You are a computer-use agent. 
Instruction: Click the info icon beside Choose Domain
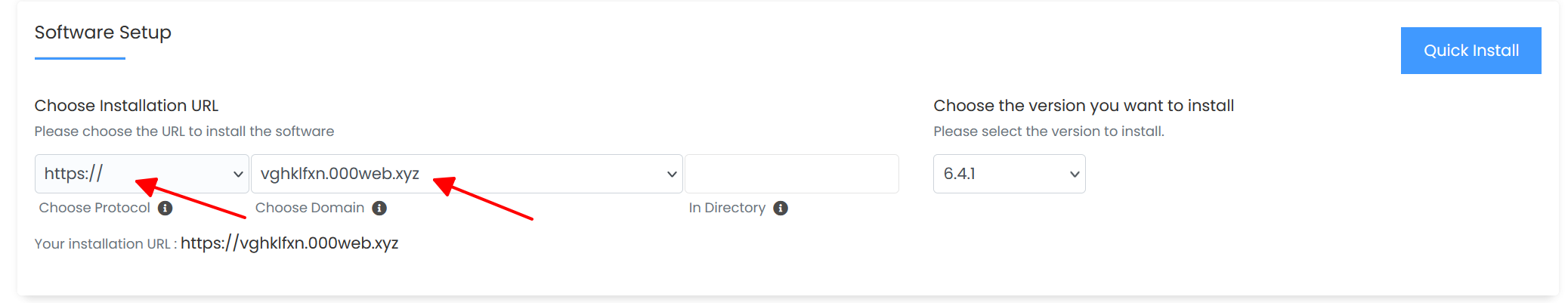click(379, 208)
